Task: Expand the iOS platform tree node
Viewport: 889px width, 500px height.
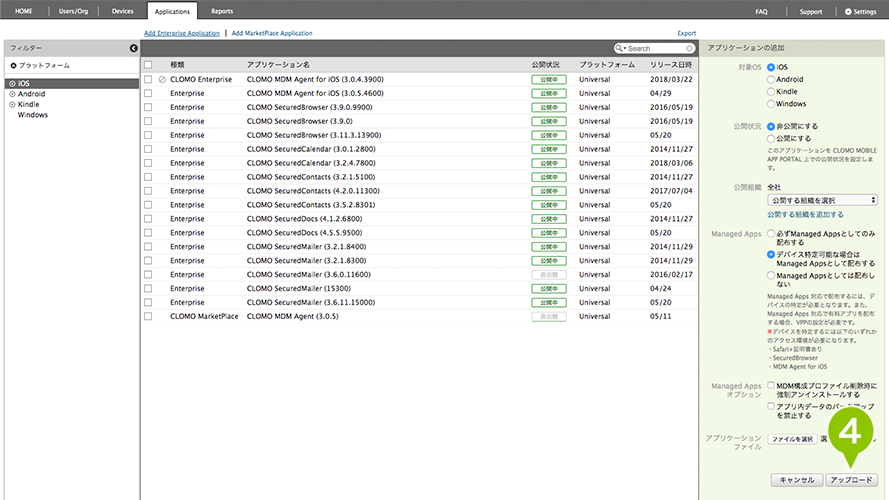Action: (12, 83)
